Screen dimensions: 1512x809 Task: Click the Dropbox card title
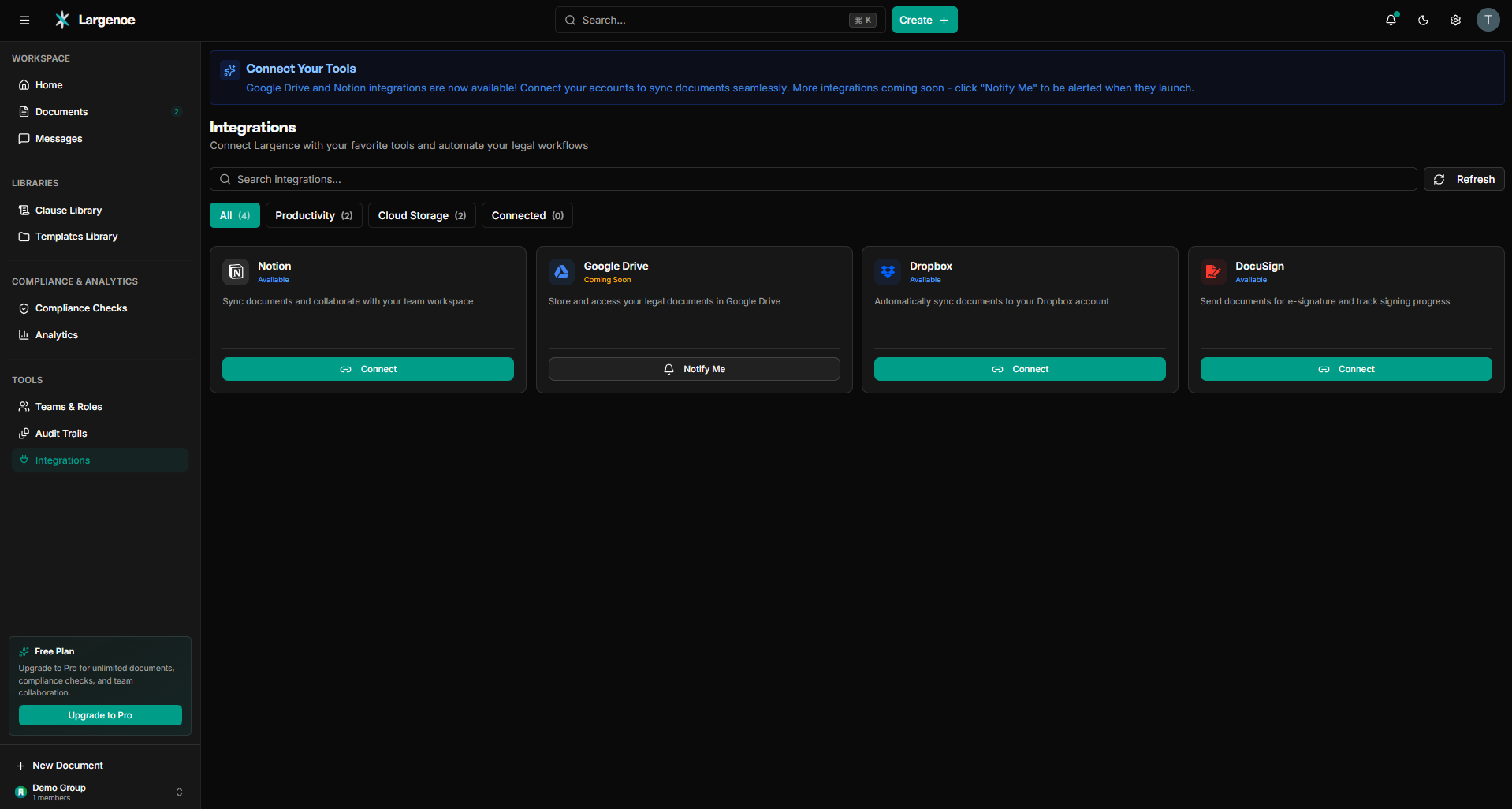point(931,267)
